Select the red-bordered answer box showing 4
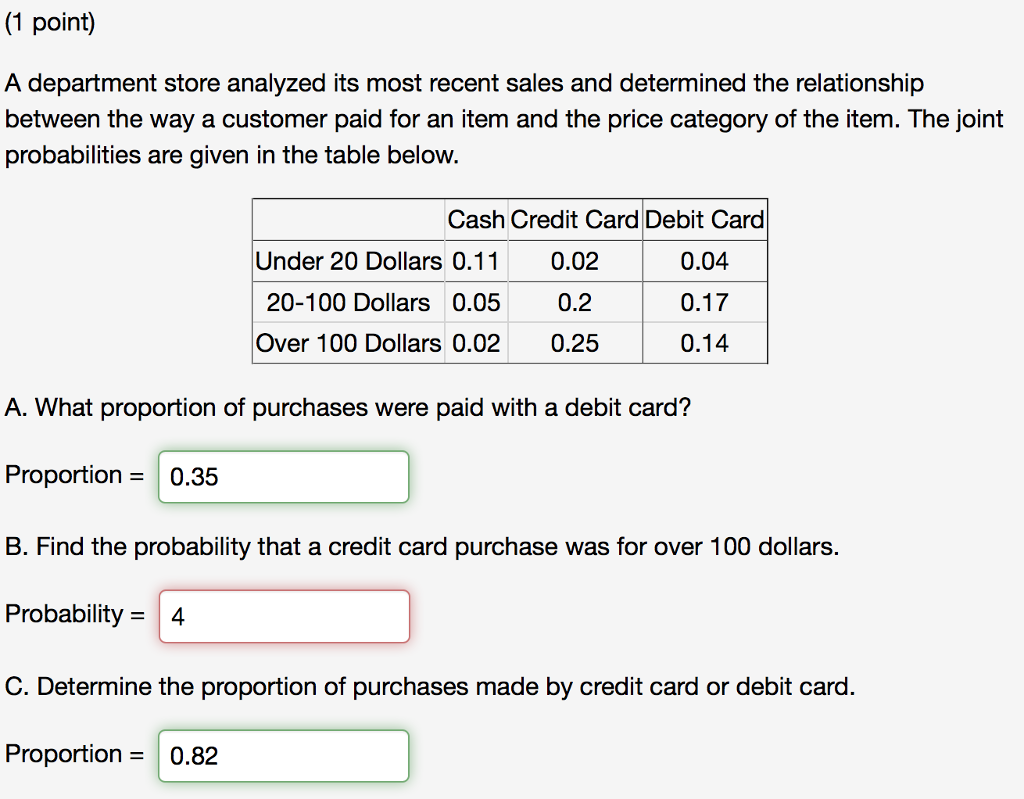The height and width of the screenshot is (799, 1024). pos(283,616)
